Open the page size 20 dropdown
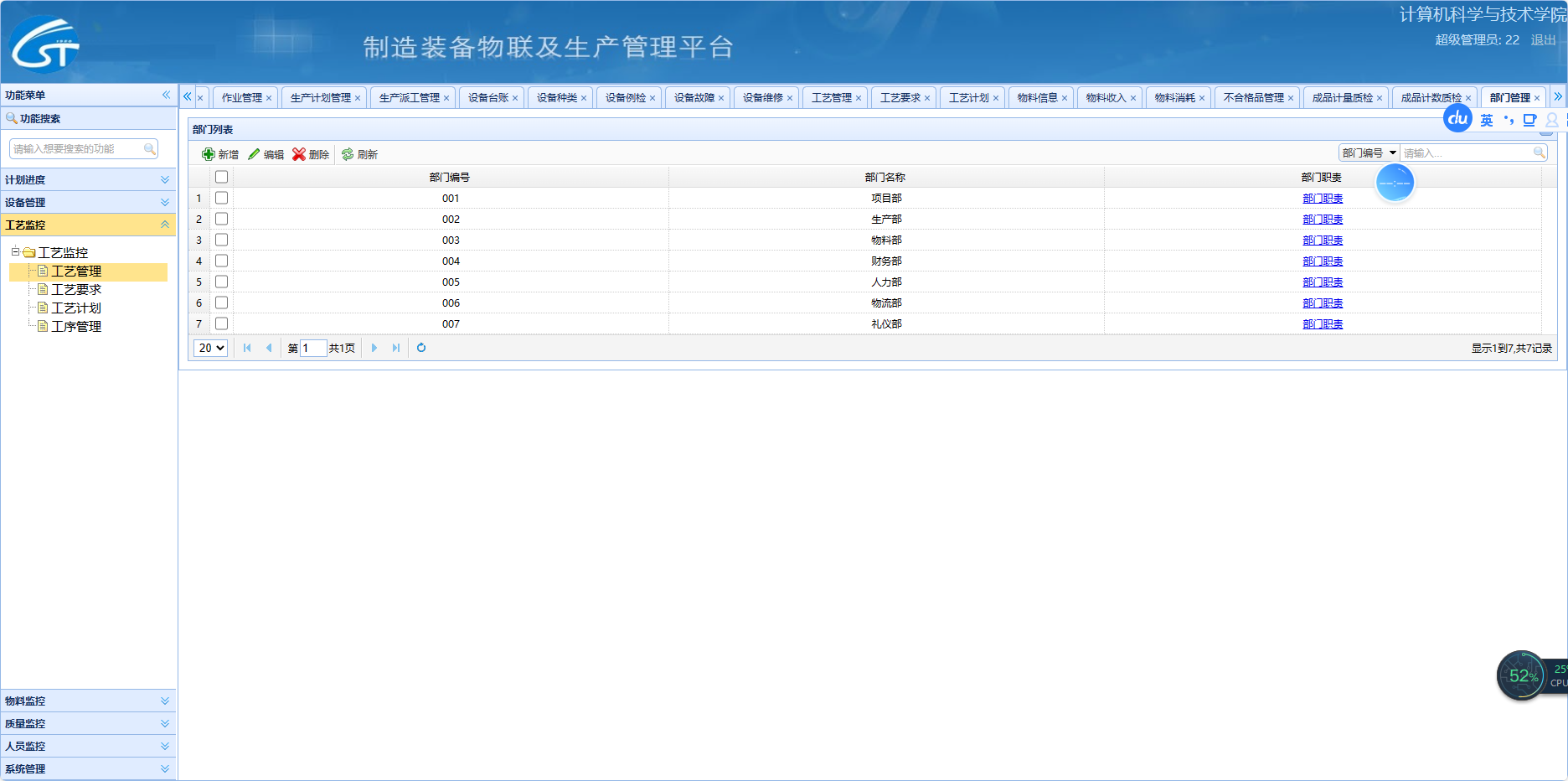 (x=211, y=348)
